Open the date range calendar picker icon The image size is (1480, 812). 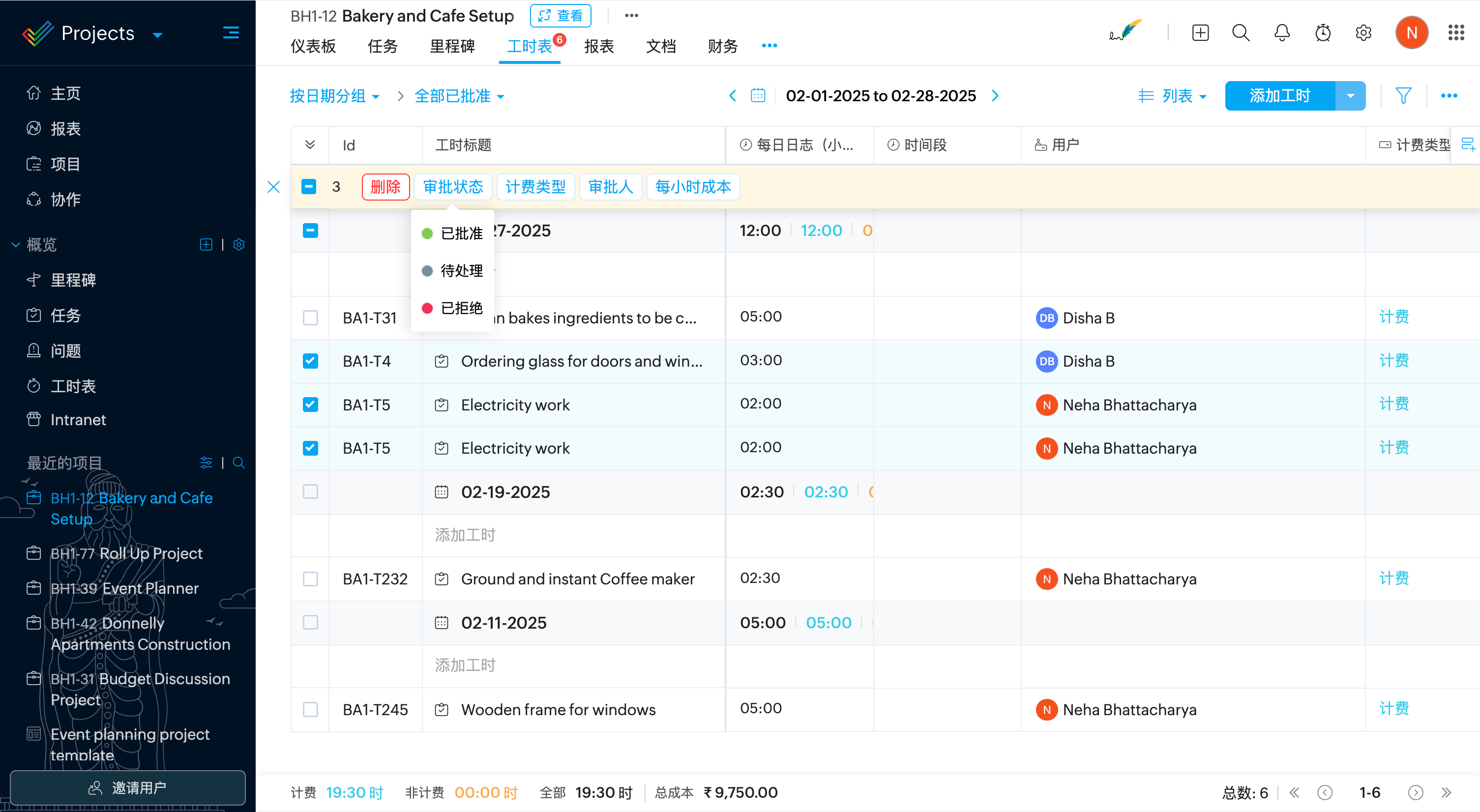[758, 95]
